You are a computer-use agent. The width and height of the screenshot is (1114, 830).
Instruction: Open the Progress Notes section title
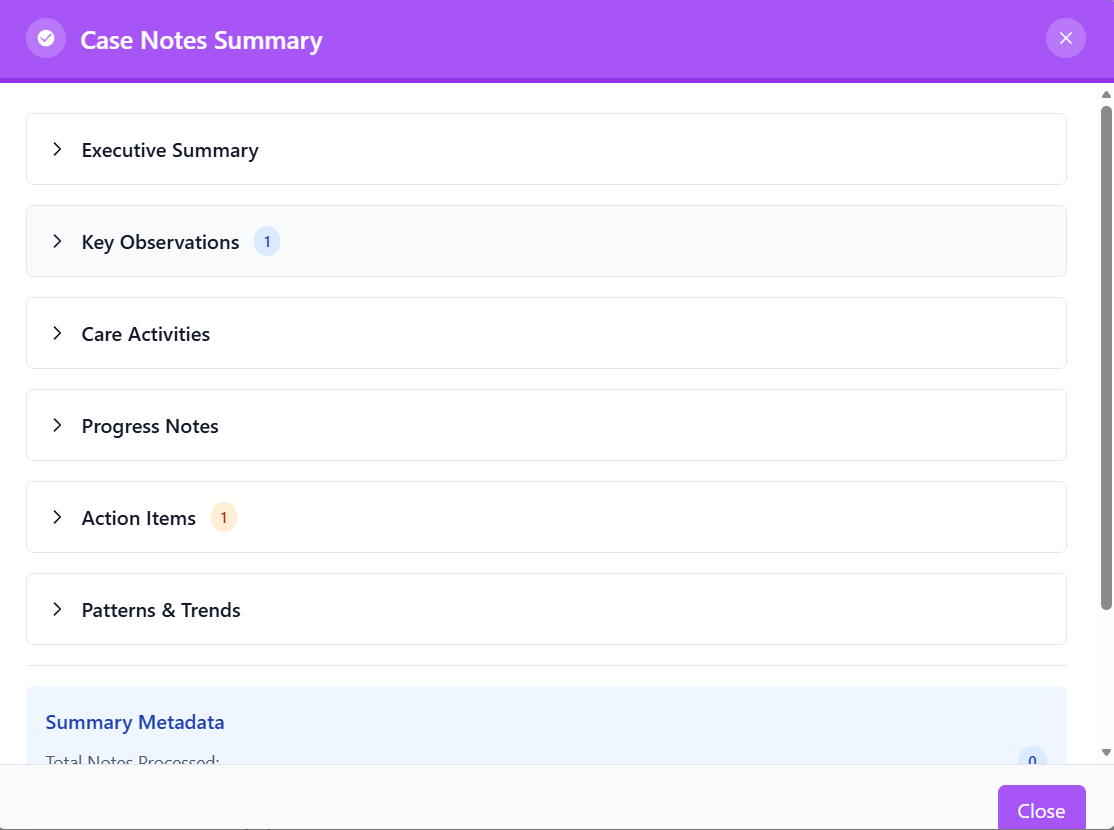(150, 426)
